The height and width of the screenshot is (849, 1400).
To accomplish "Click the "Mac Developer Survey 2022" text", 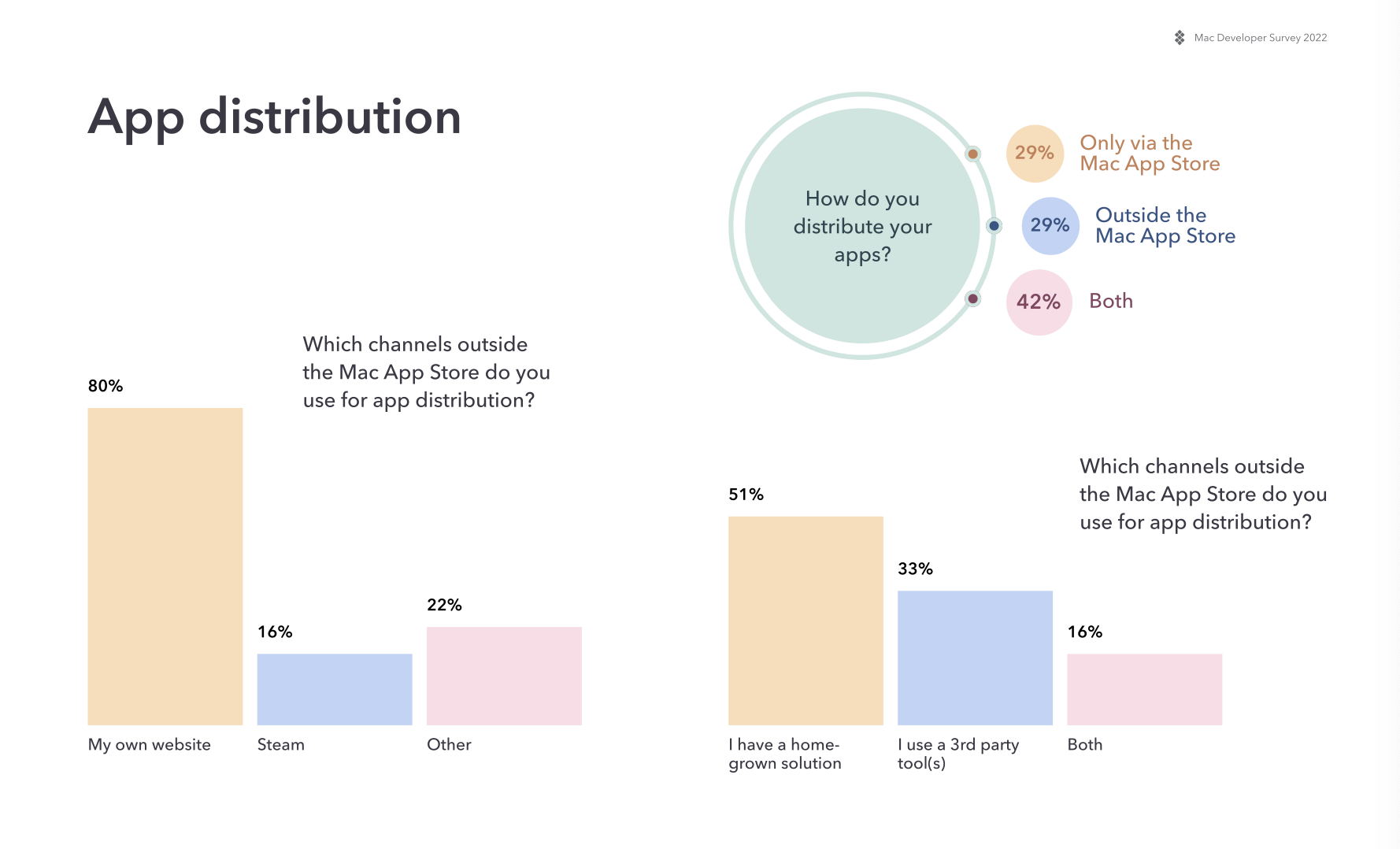I will (x=1260, y=38).
